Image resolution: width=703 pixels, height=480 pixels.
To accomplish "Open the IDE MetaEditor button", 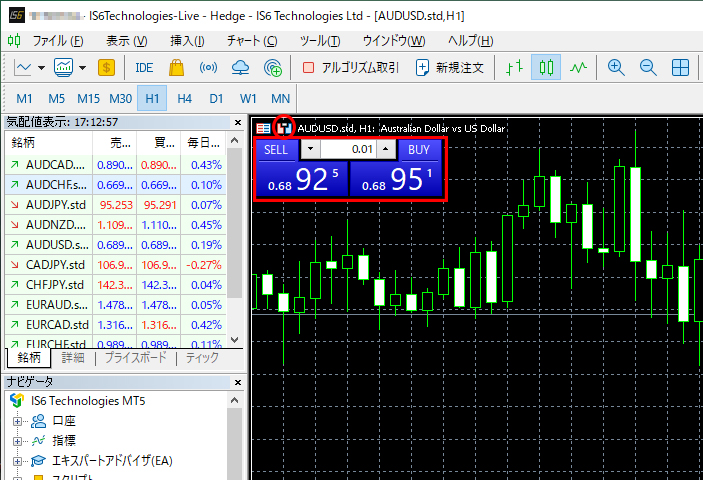I will click(144, 68).
